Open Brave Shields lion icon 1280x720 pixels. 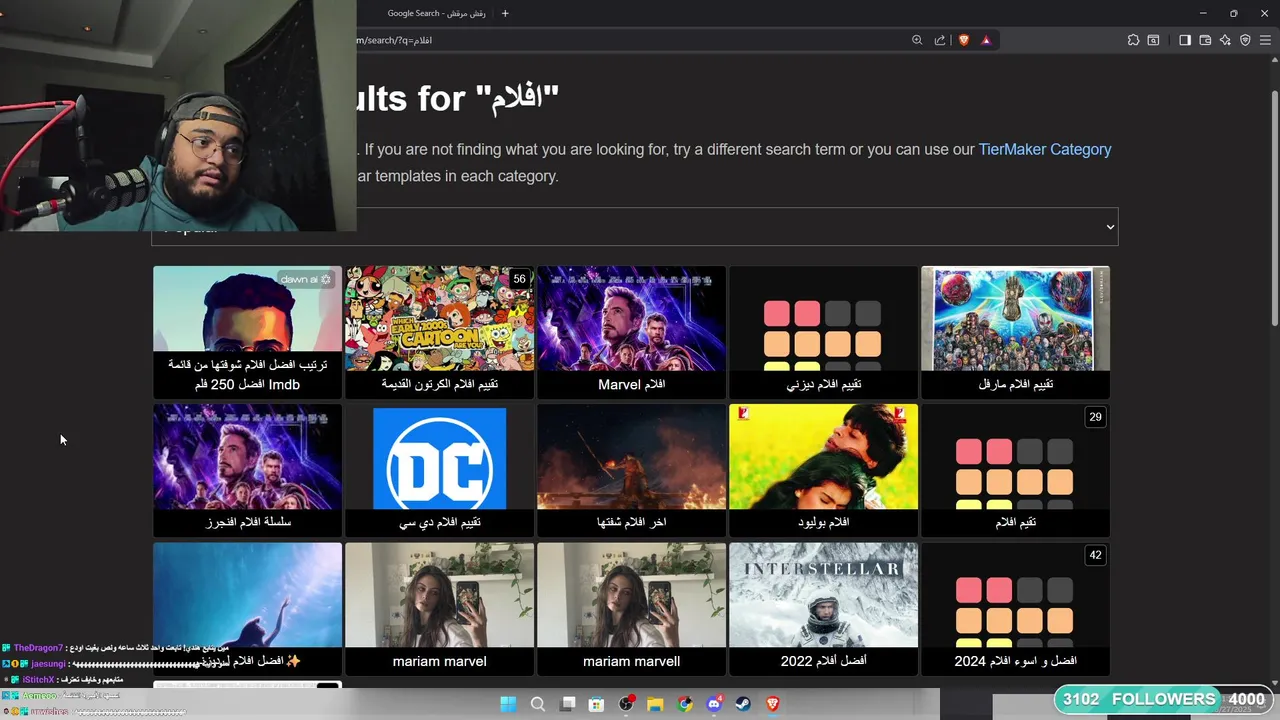[x=964, y=40]
